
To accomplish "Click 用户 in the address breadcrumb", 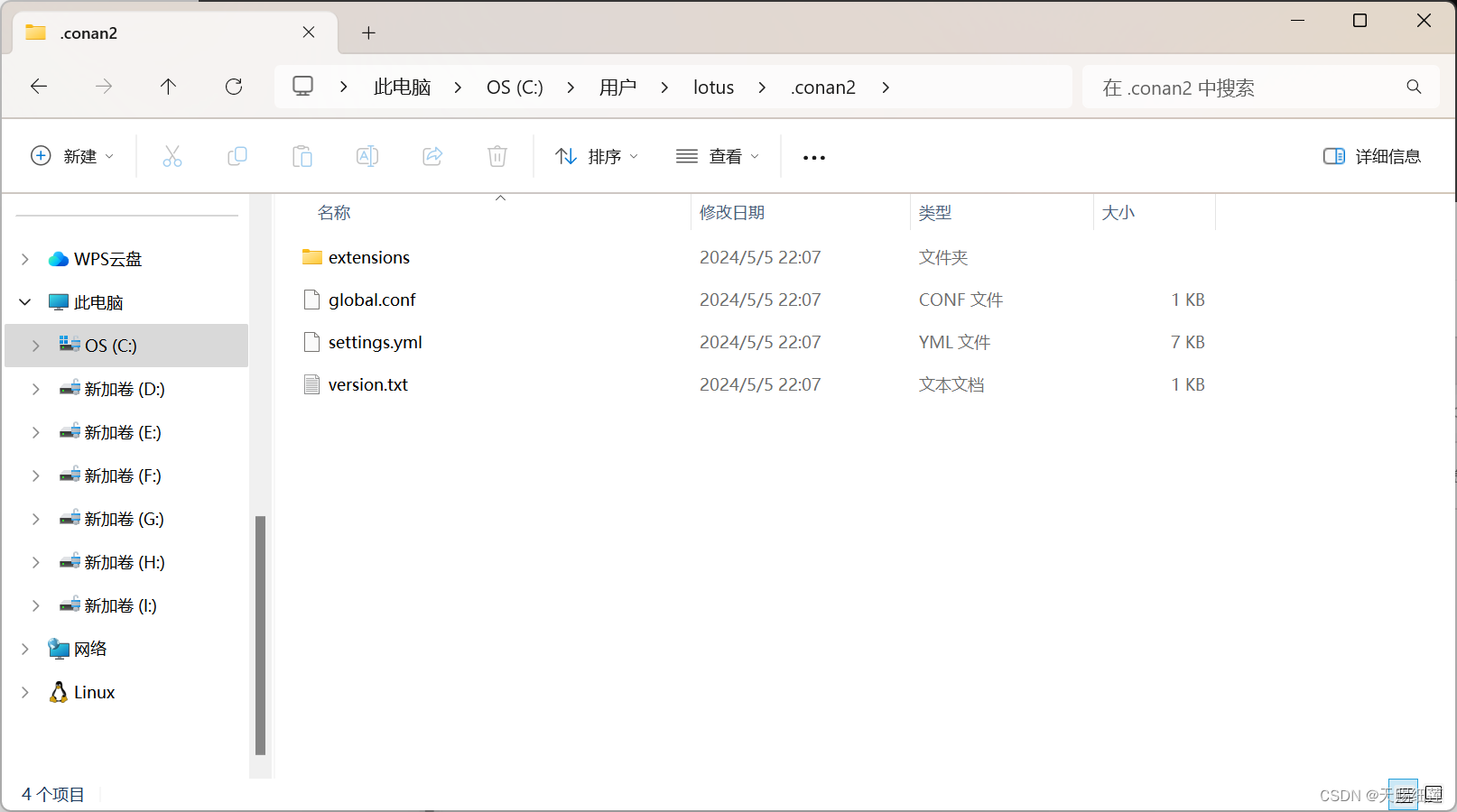I will [617, 87].
